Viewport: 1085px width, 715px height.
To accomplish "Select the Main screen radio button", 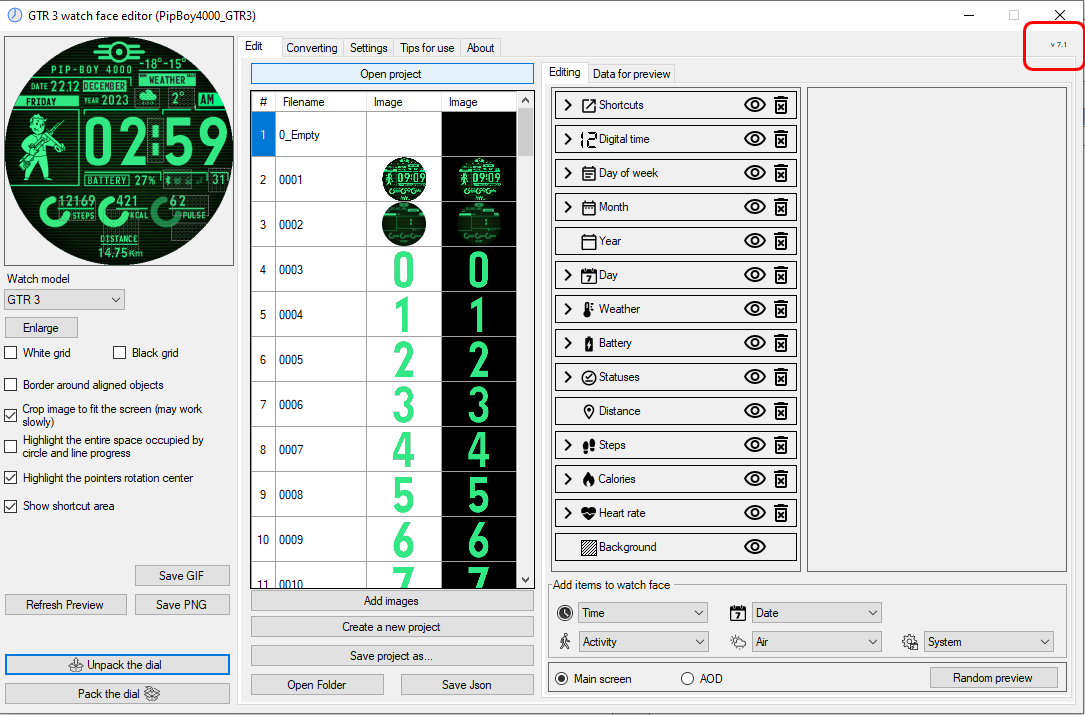I will (561, 679).
